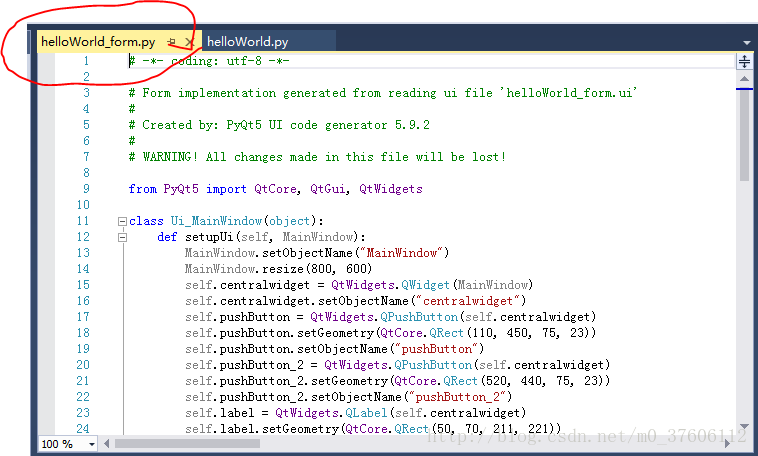
Task: Click 'QWidget' on line 15
Action: click(425, 285)
